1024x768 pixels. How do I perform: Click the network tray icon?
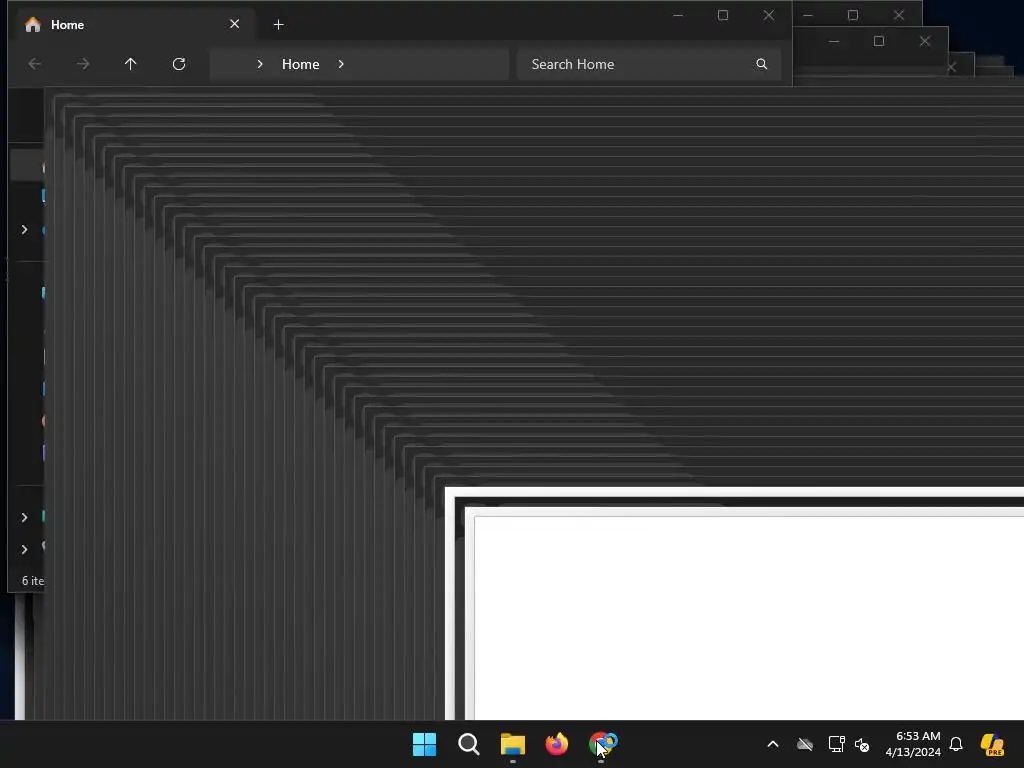(x=837, y=744)
